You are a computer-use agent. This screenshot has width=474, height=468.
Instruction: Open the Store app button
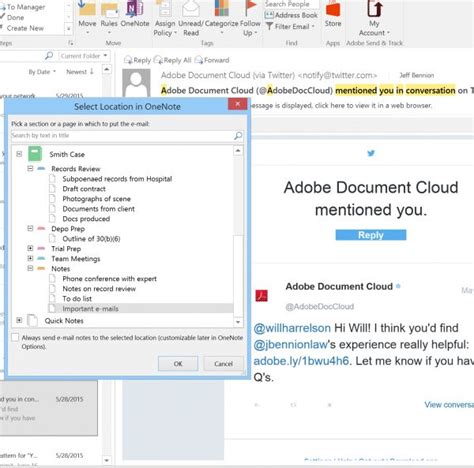coord(333,14)
